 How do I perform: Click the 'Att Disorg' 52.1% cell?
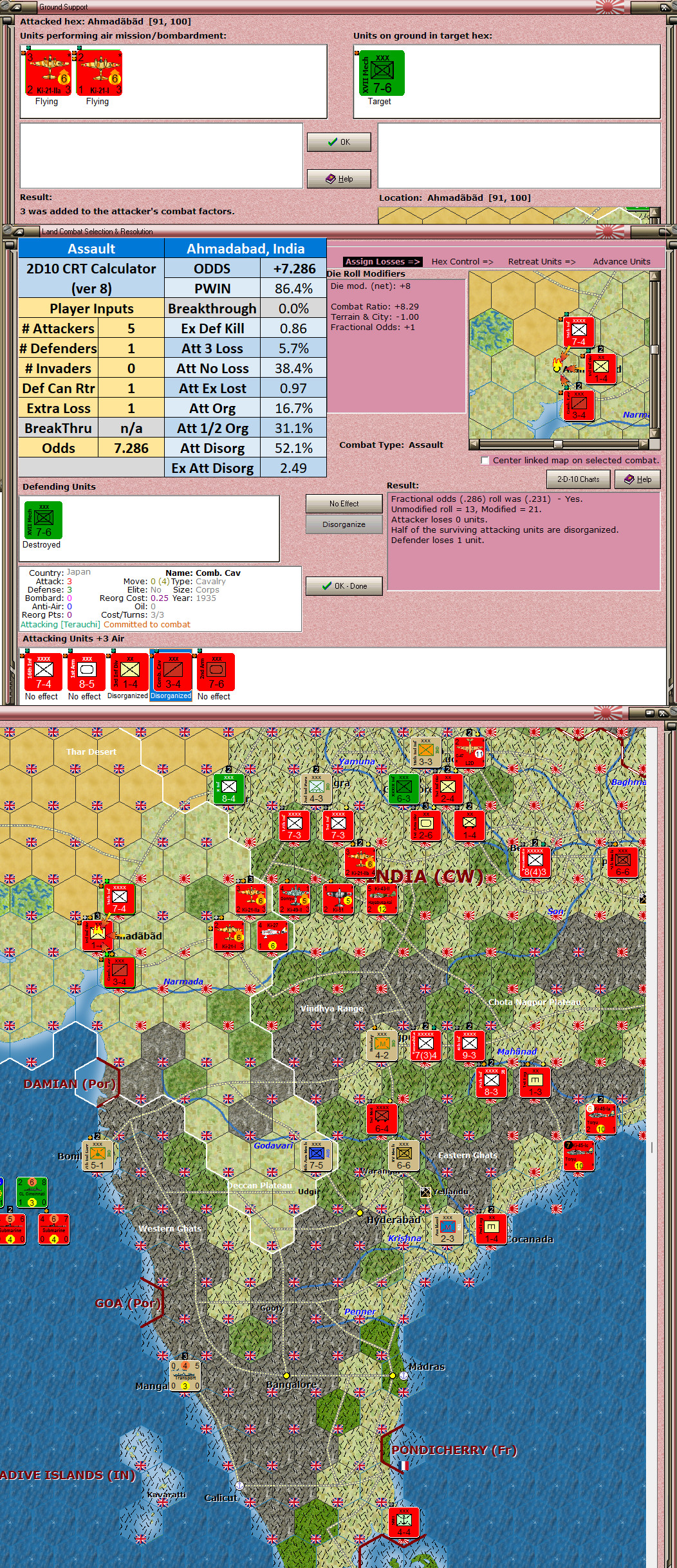click(x=294, y=448)
